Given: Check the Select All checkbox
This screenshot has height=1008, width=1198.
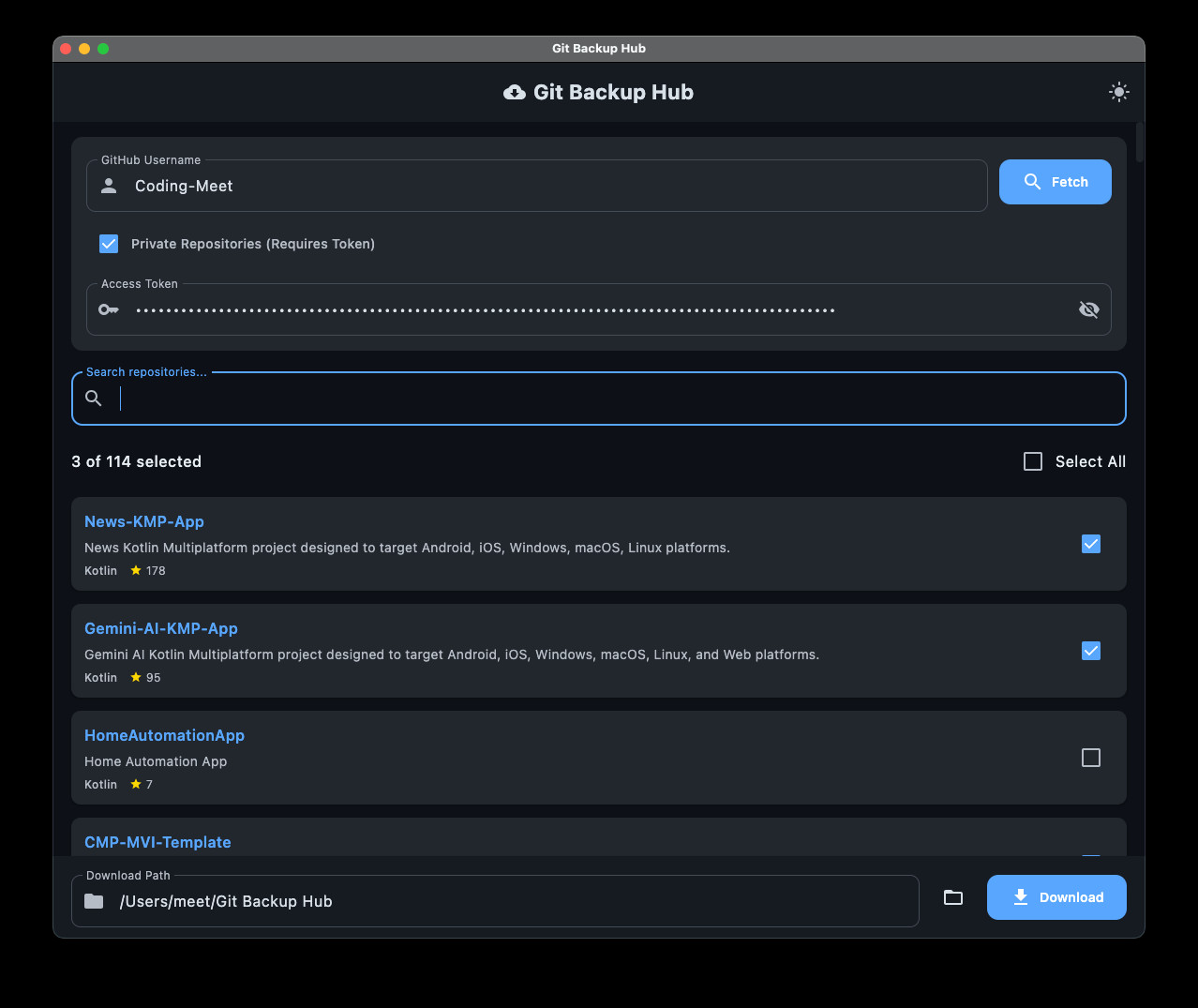Looking at the screenshot, I should click(1033, 461).
